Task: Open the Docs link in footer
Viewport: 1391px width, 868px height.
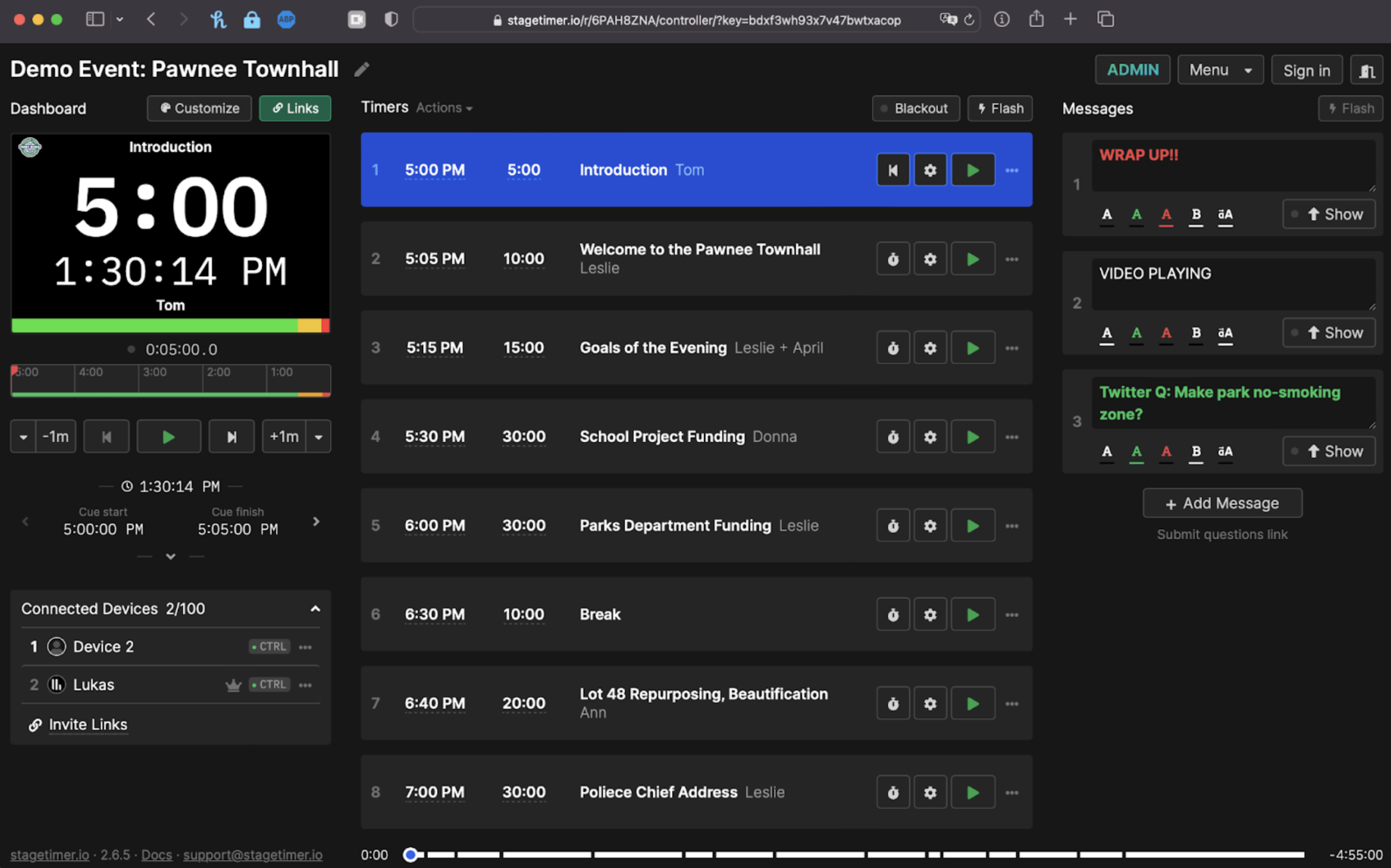Action: pyautogui.click(x=156, y=855)
